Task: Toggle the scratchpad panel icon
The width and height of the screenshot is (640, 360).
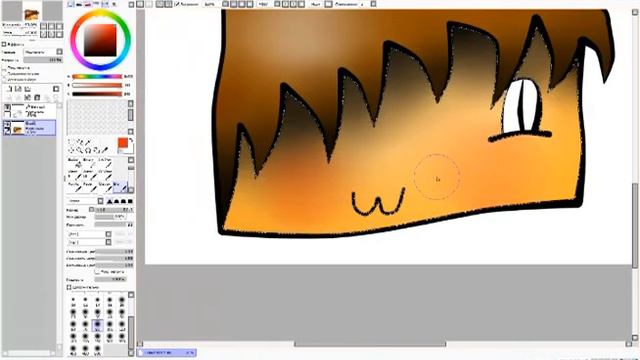Action: [114, 4]
